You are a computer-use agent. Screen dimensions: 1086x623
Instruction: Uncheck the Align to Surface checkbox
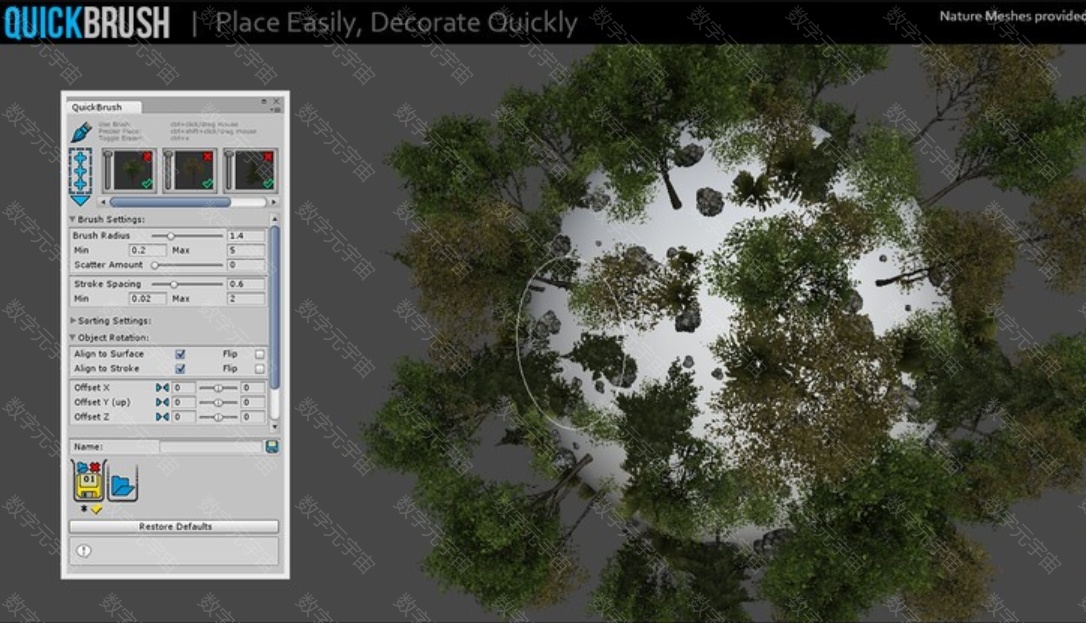click(x=180, y=354)
